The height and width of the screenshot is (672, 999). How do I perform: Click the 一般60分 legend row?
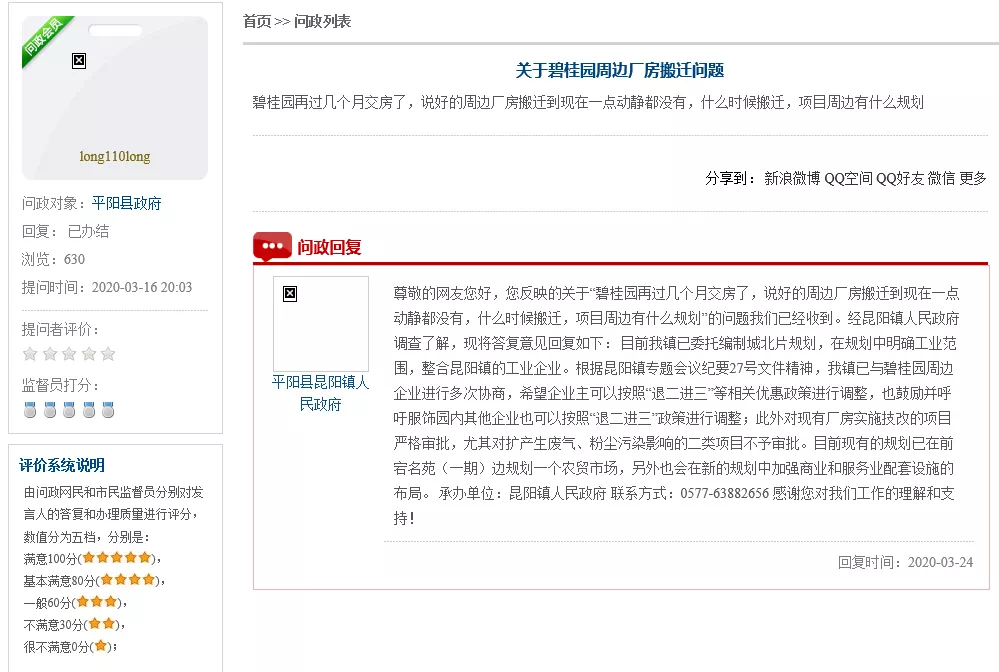click(x=75, y=603)
